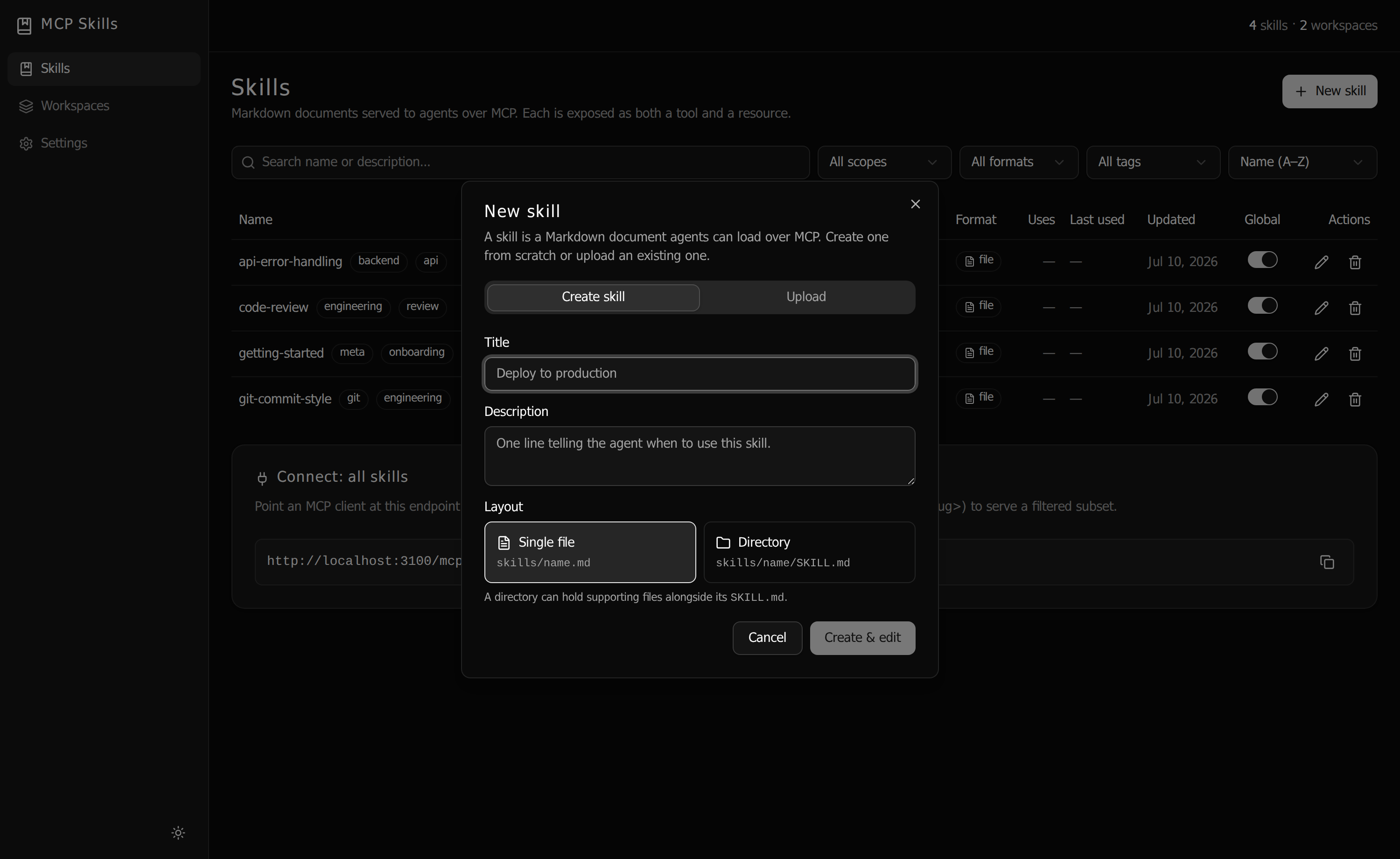Select the Create skill tab
Viewport: 1400px width, 859px height.
pos(593,297)
